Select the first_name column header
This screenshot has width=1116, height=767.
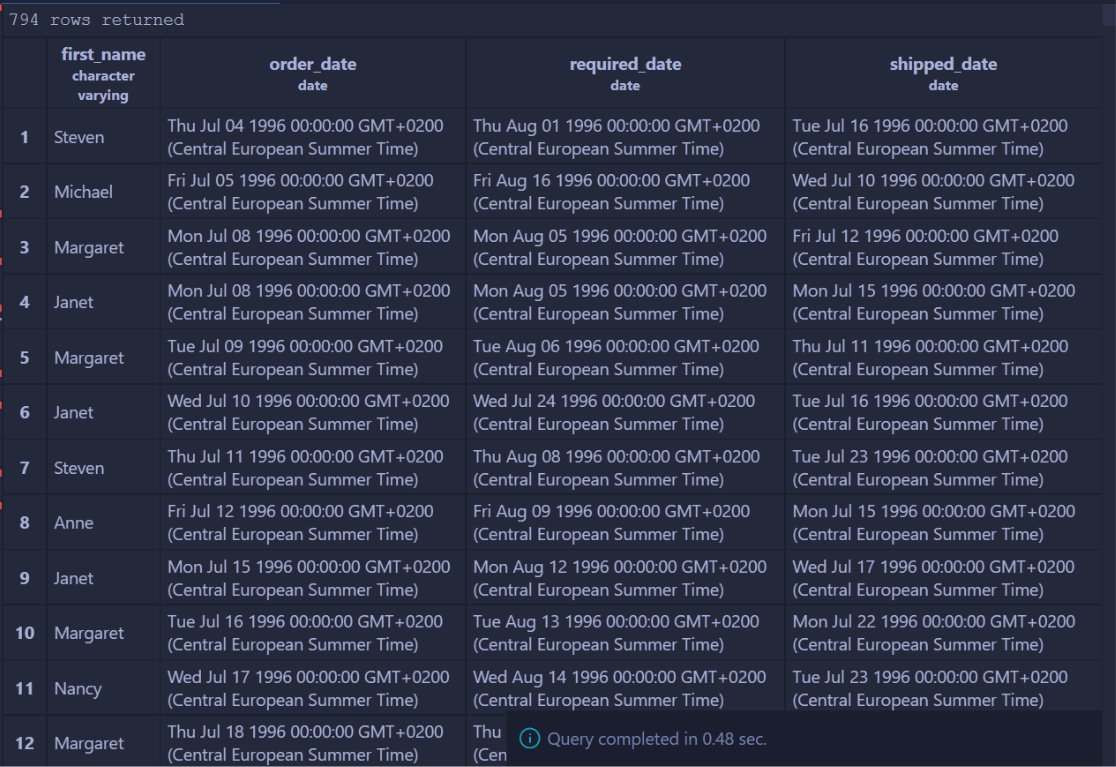tap(103, 73)
